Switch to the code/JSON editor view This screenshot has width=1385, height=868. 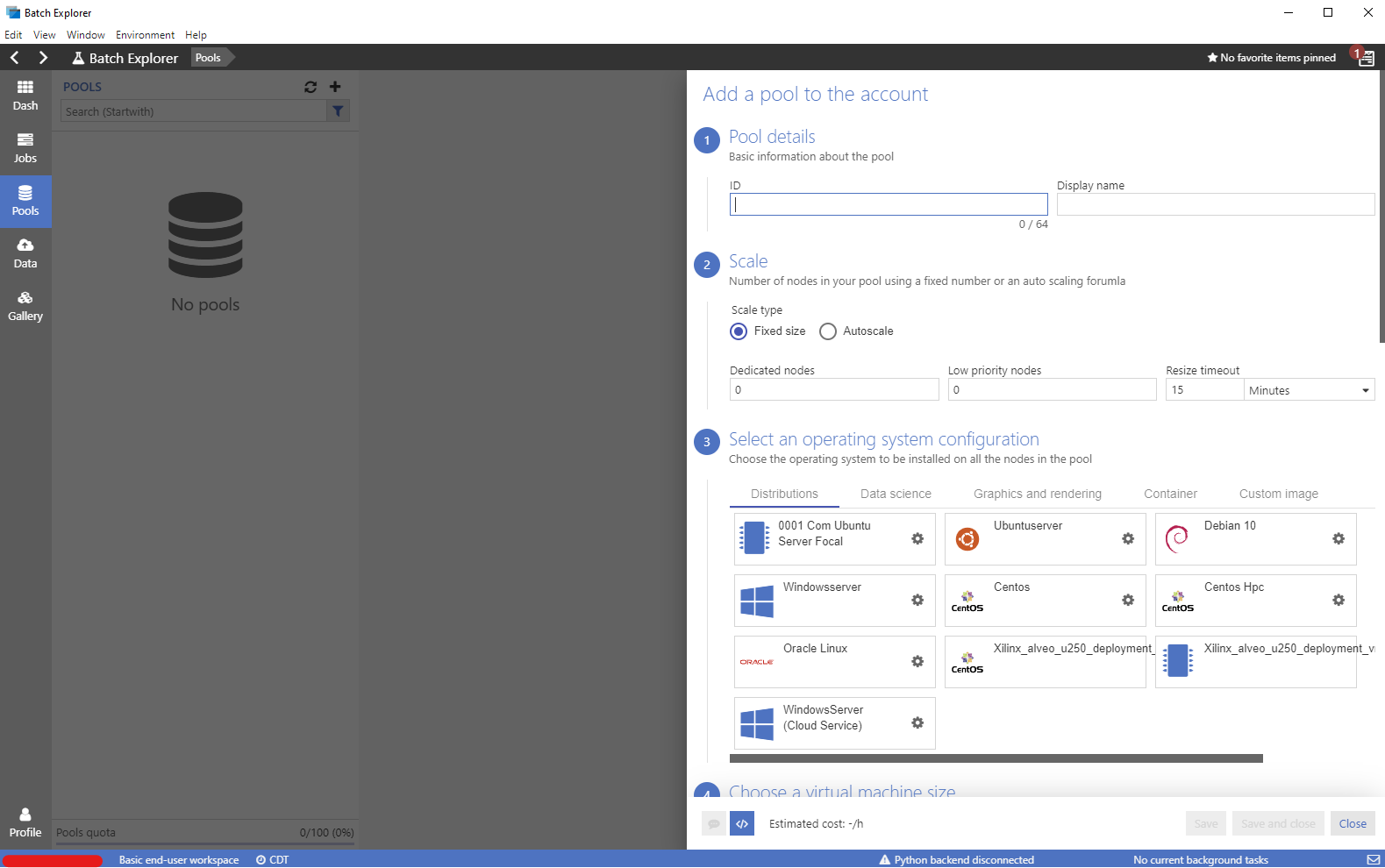(x=742, y=823)
